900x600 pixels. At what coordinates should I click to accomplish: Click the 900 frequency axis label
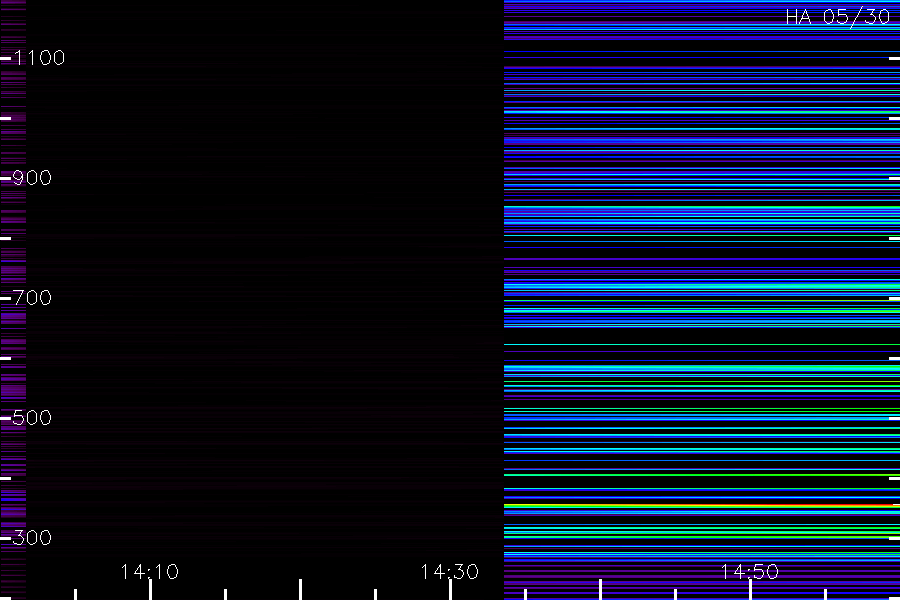[x=32, y=177]
